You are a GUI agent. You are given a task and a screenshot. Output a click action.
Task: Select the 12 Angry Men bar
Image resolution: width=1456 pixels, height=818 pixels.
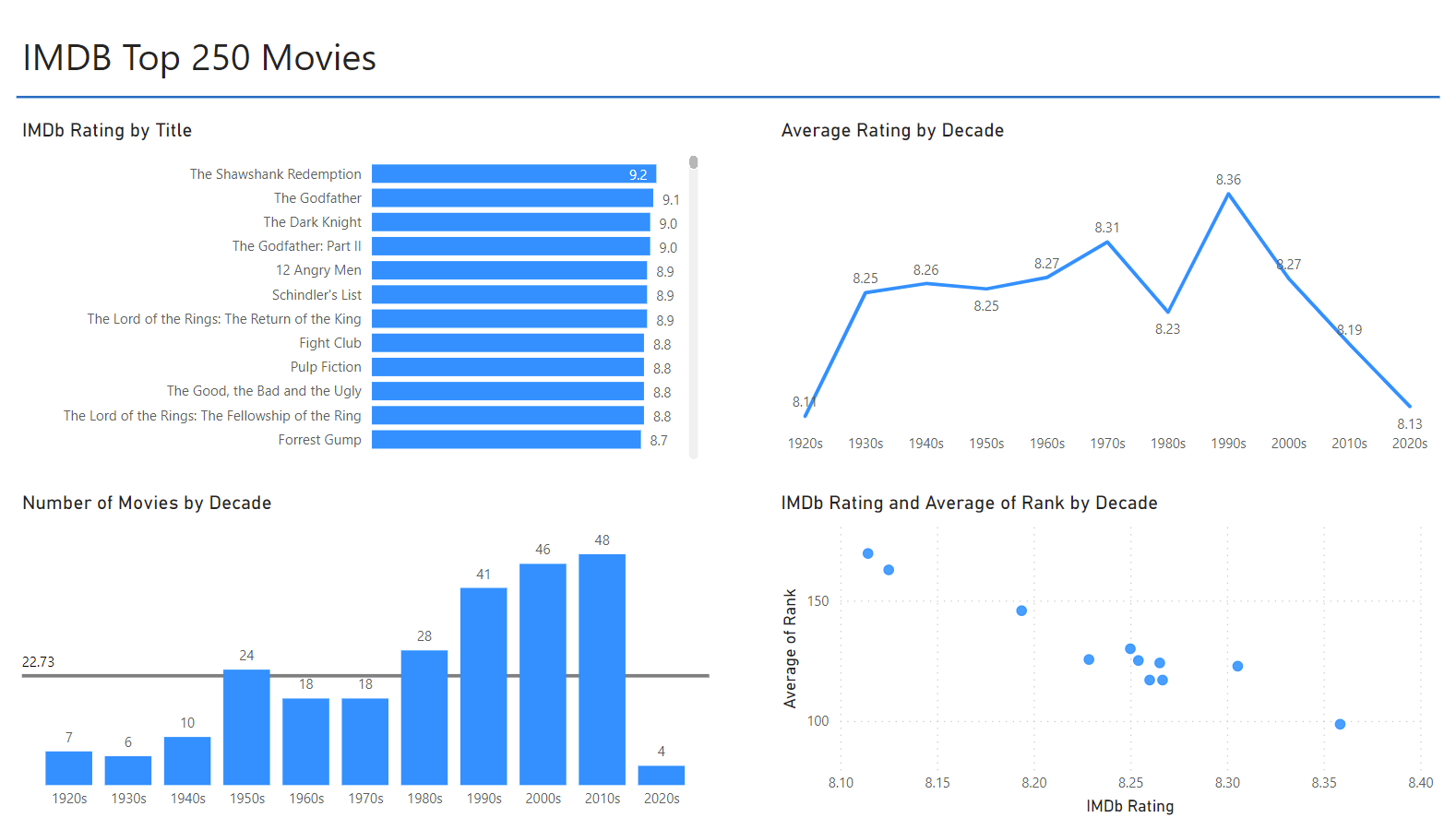pyautogui.click(x=509, y=270)
